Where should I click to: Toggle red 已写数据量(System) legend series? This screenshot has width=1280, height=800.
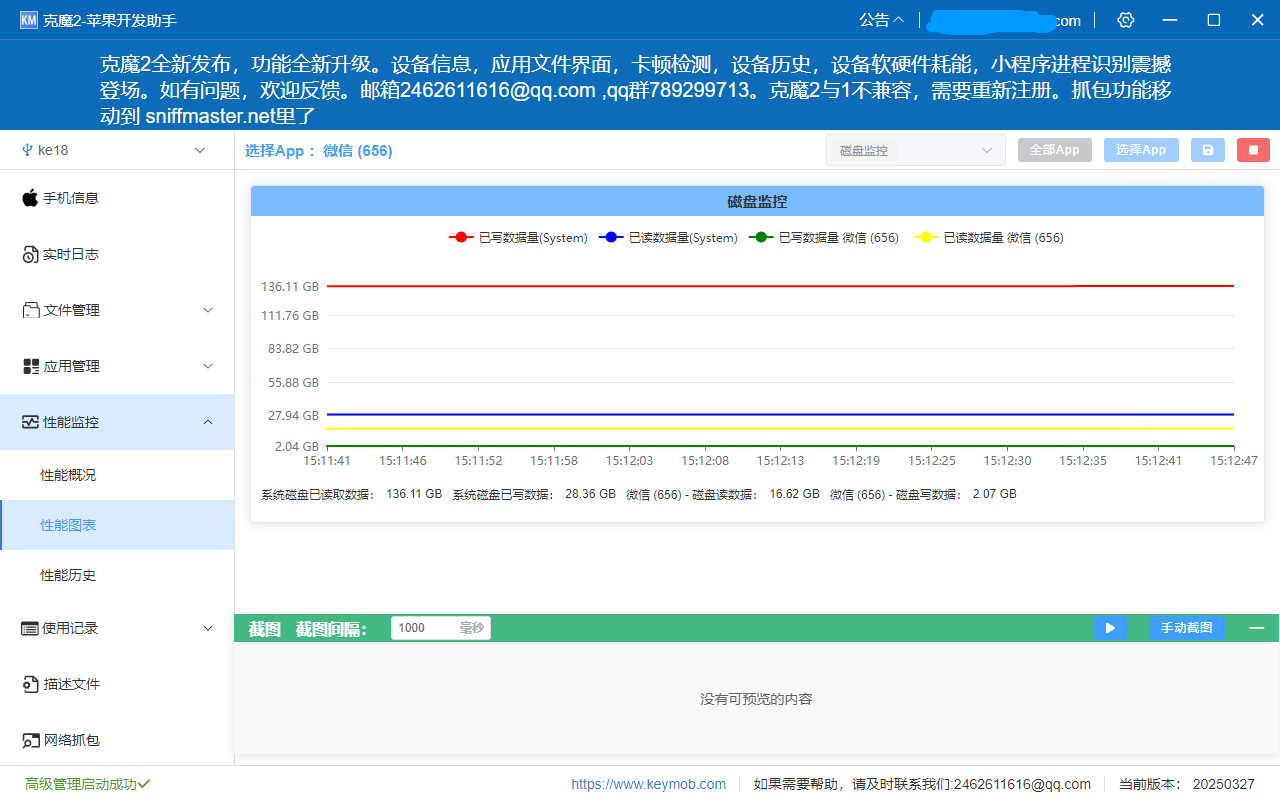[x=518, y=238]
